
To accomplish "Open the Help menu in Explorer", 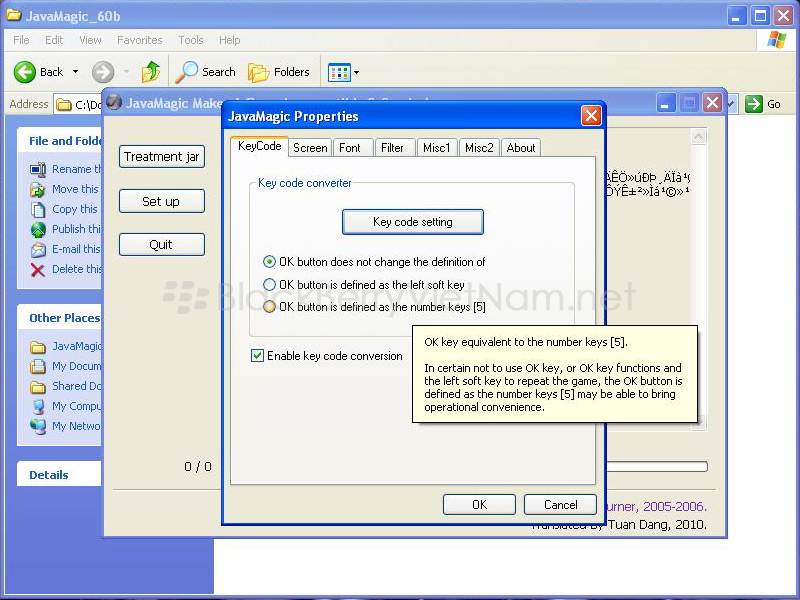I will tap(230, 40).
